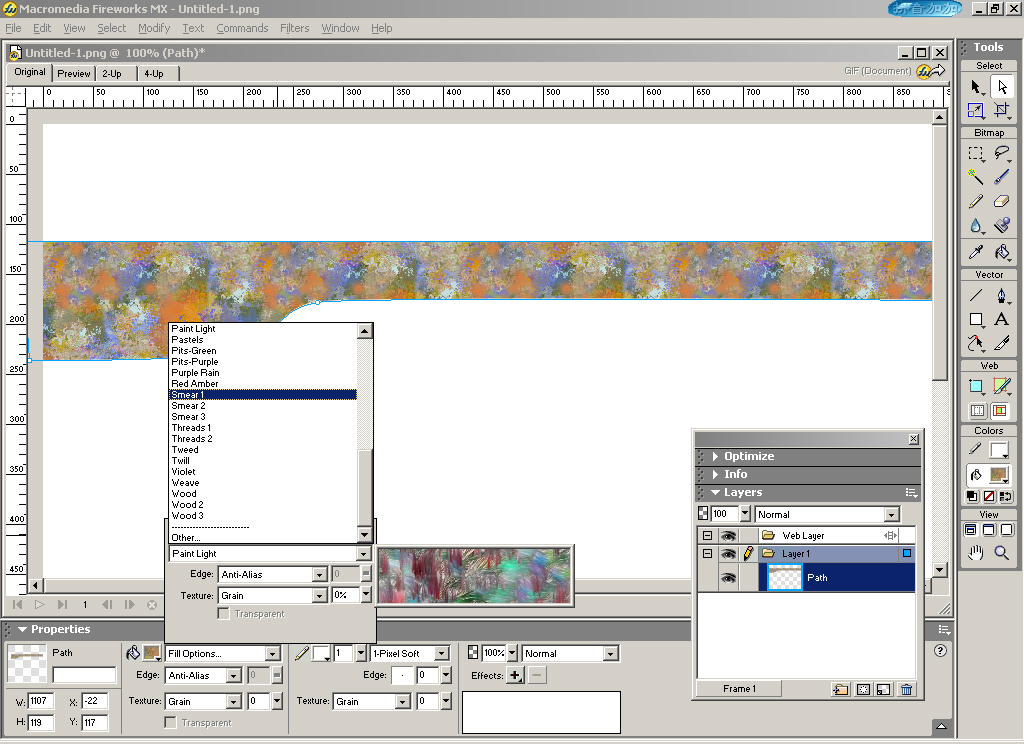Click the Frame 1 label in Layers panel
The width and height of the screenshot is (1024, 744).
(x=739, y=688)
